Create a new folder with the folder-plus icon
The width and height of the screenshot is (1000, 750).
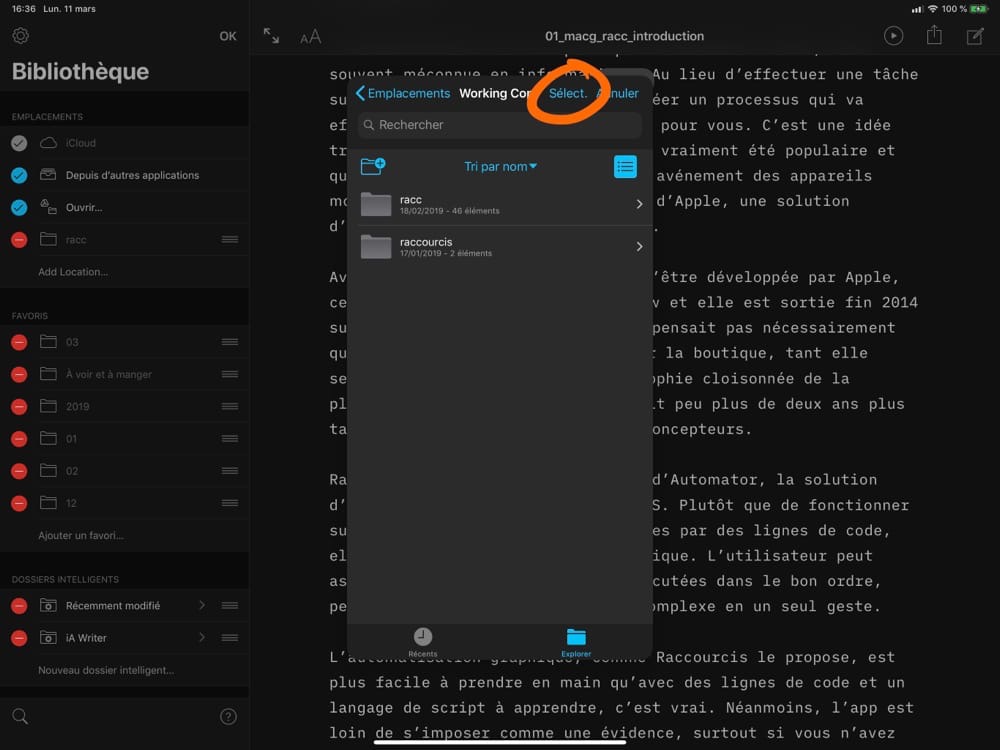click(373, 166)
